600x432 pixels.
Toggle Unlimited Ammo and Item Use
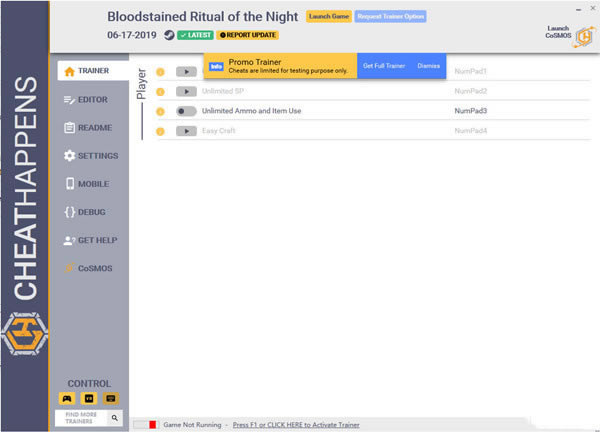[186, 111]
